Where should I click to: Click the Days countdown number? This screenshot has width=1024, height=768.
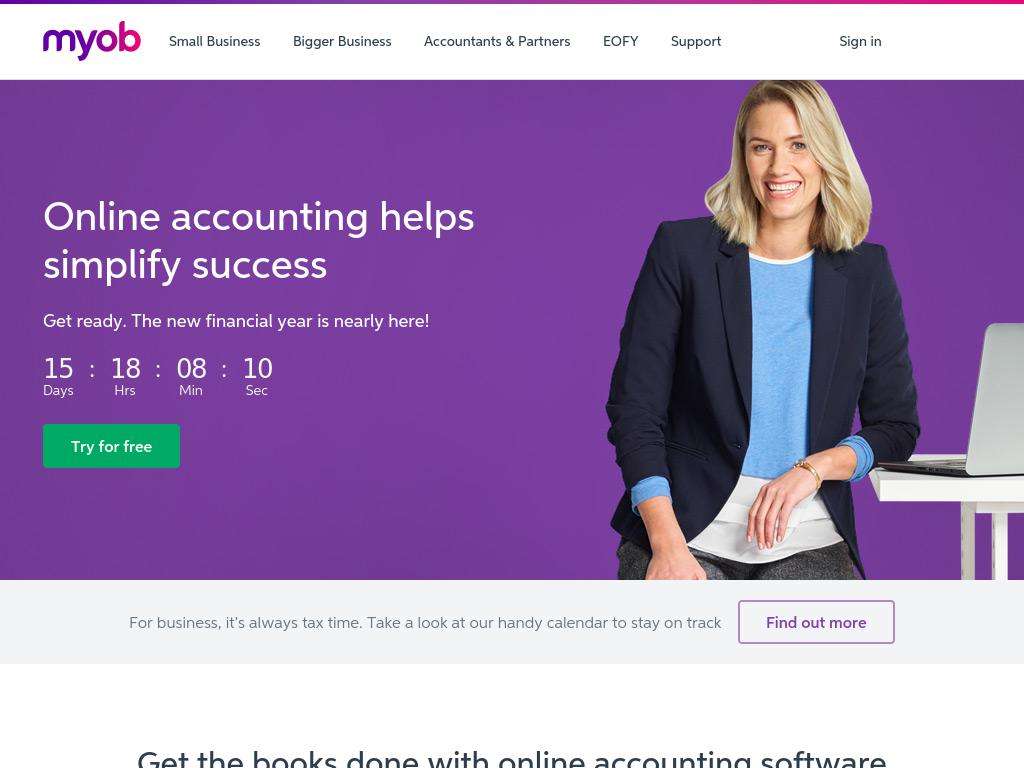pyautogui.click(x=58, y=368)
